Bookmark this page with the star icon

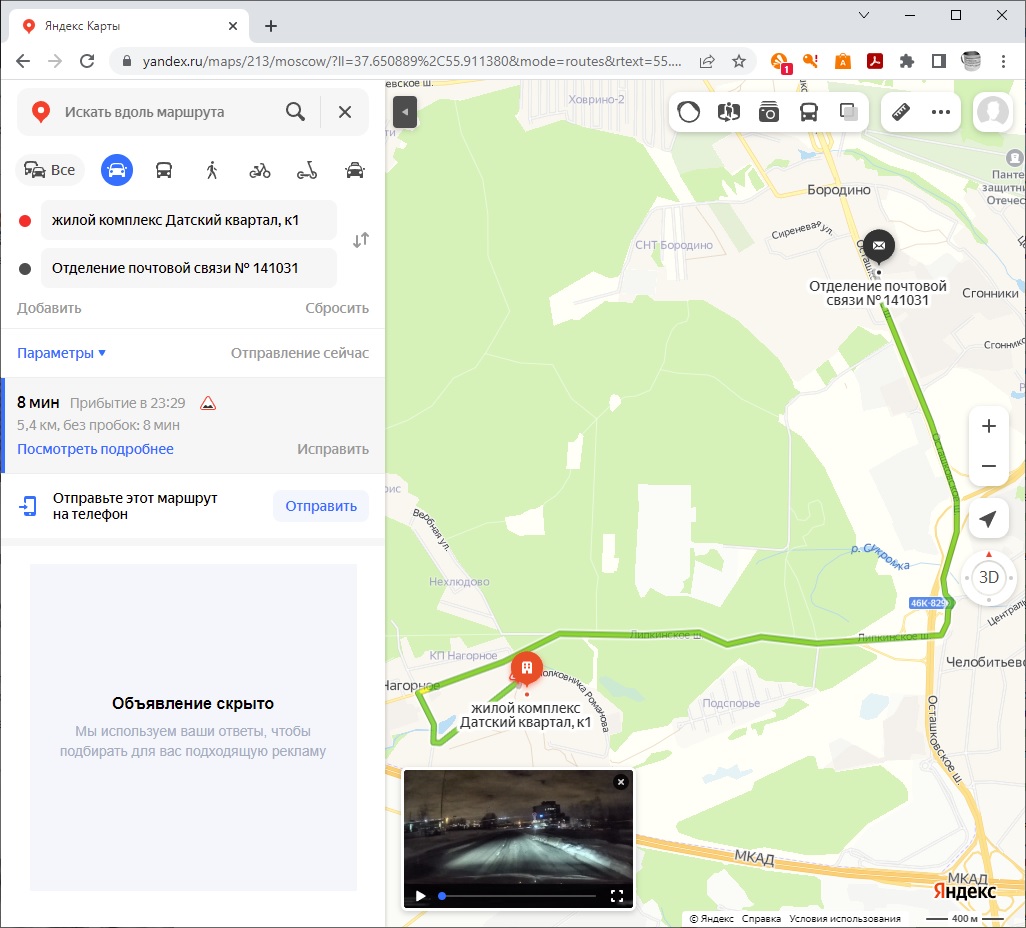739,62
